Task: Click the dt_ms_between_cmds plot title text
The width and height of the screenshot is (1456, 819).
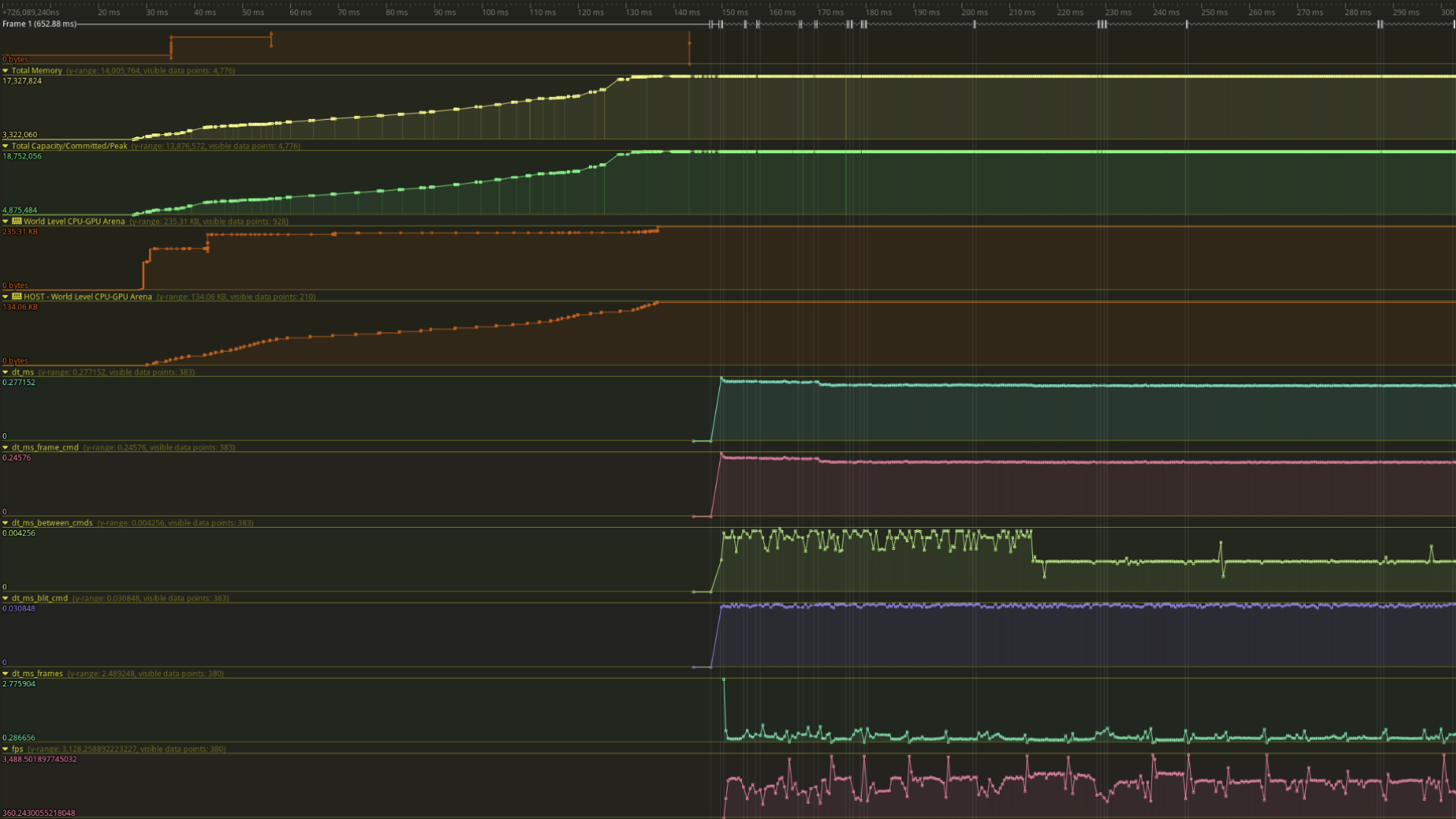Action: pos(52,522)
